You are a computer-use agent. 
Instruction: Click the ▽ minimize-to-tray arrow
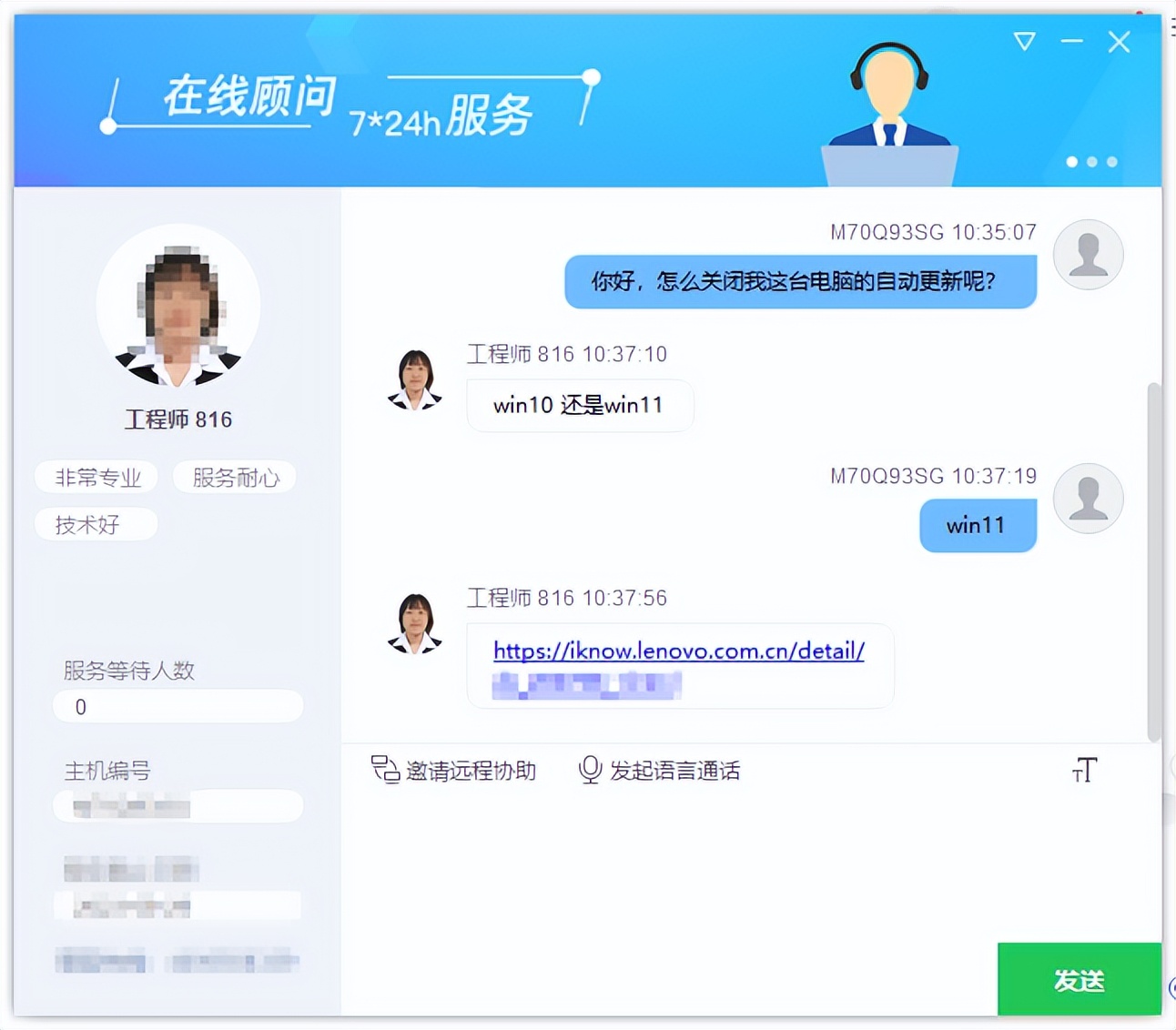(x=1023, y=42)
